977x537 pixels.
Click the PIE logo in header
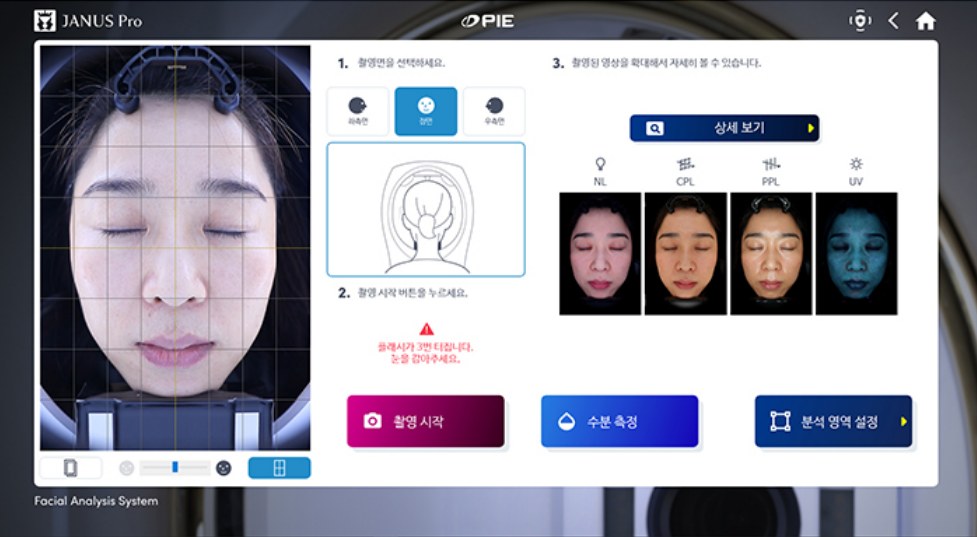click(488, 21)
